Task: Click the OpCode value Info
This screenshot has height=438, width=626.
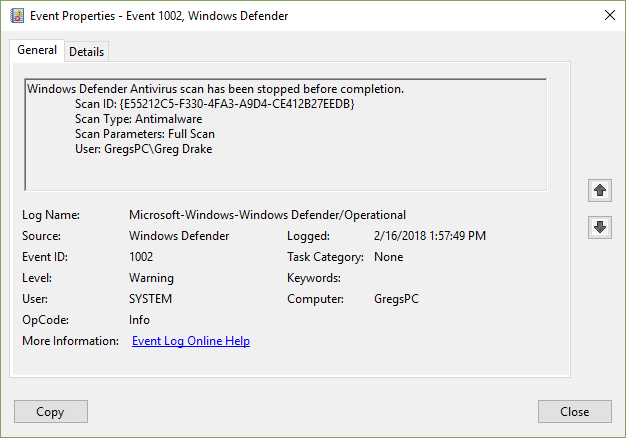Action: click(139, 320)
